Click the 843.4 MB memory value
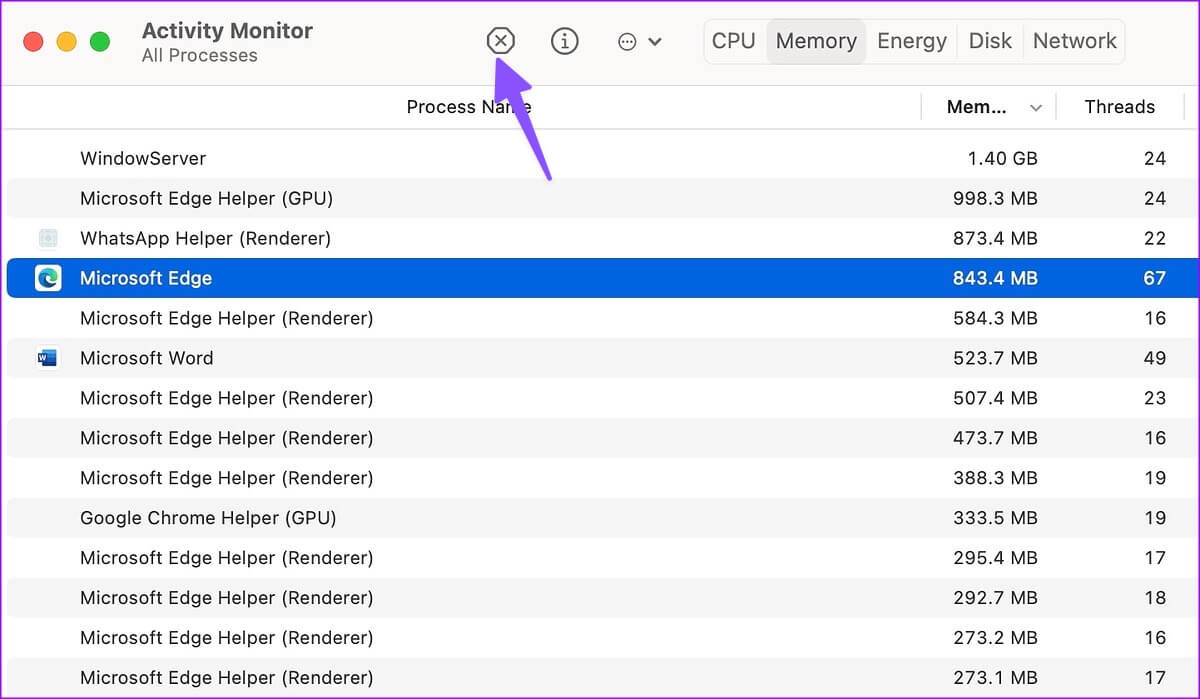This screenshot has width=1200, height=699. tap(995, 278)
